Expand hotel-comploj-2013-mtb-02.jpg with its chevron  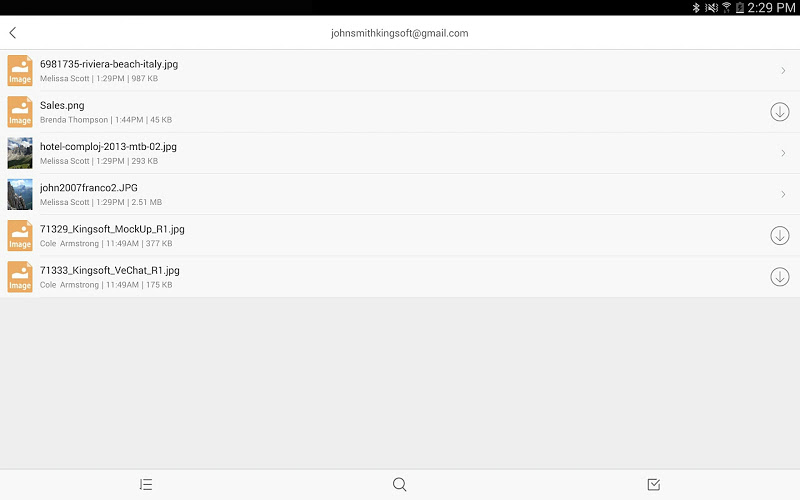(783, 153)
